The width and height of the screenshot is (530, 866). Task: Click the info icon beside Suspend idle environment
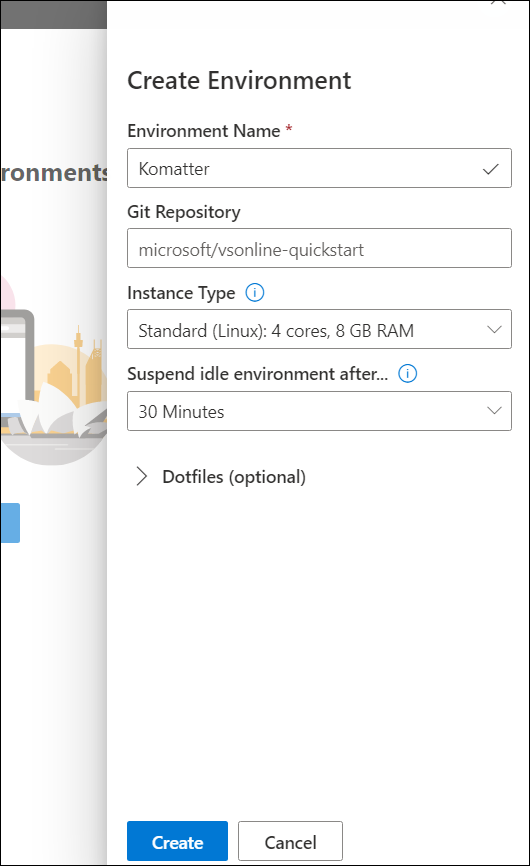click(x=407, y=374)
